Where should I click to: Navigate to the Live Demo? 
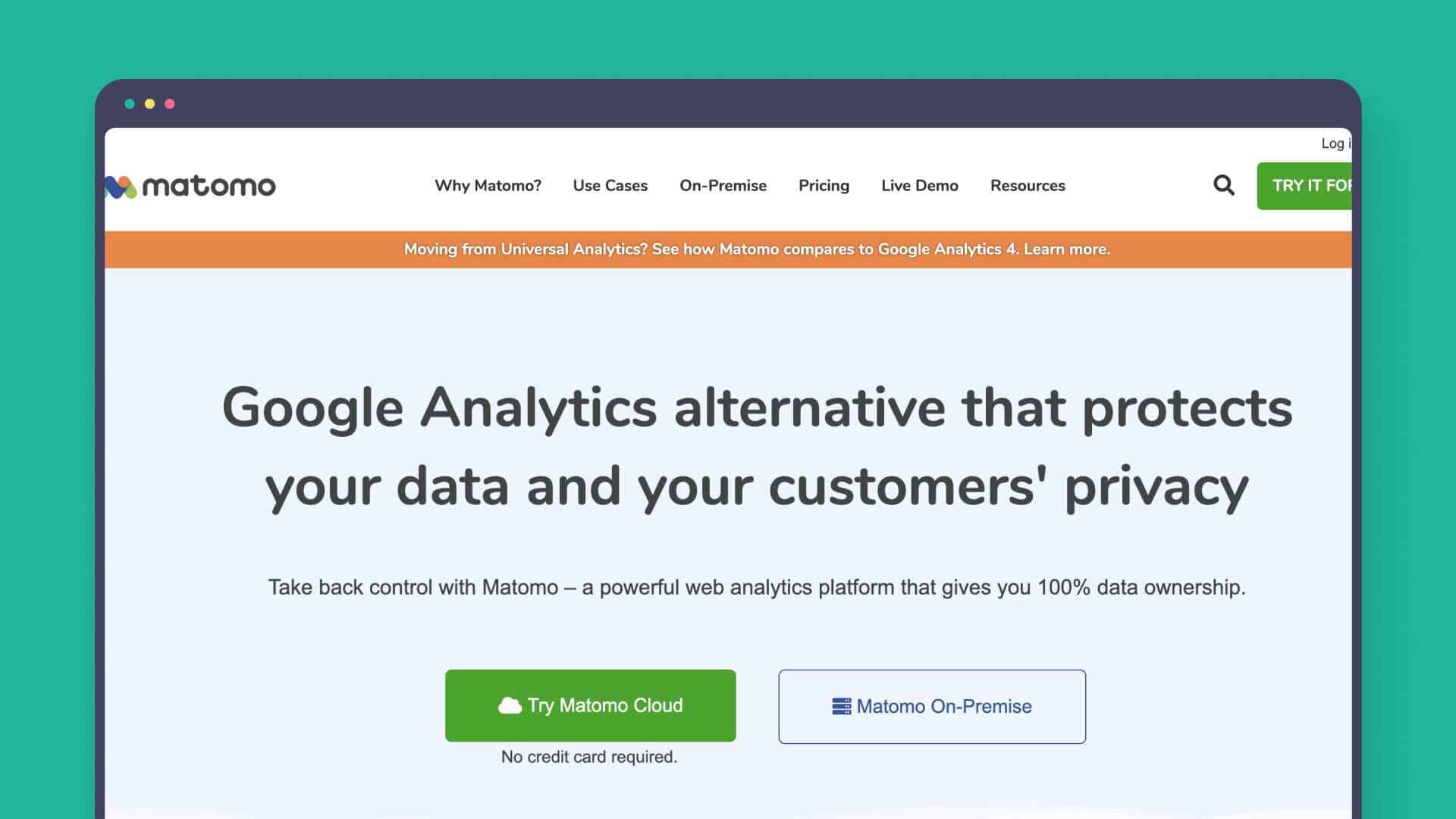tap(919, 186)
